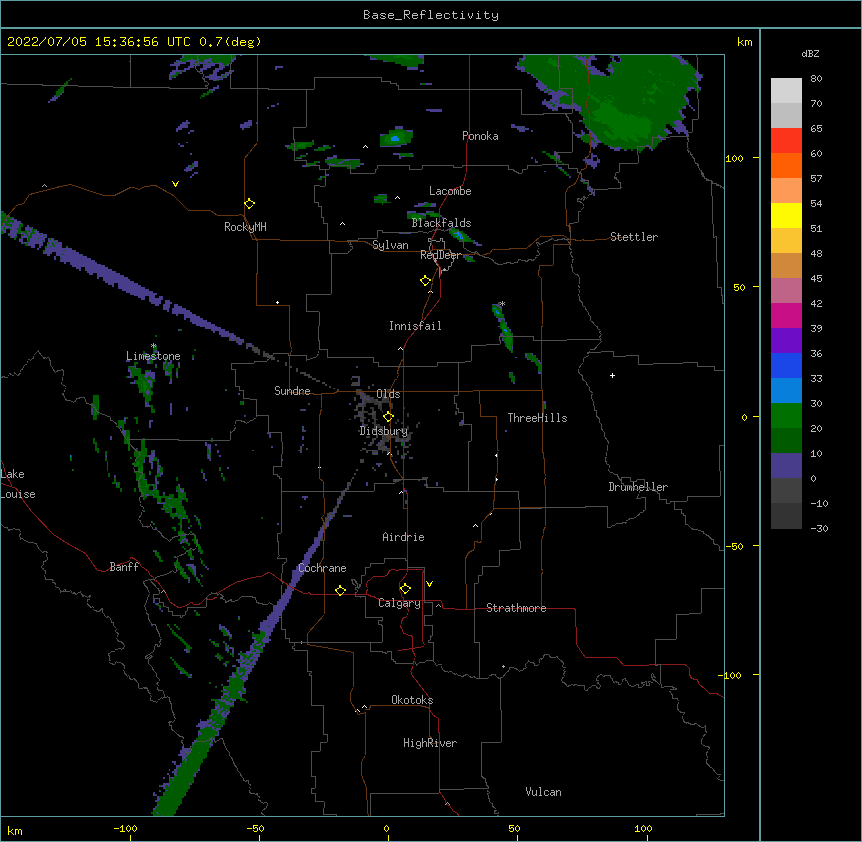Click the Didsbury label

pyautogui.click(x=384, y=431)
